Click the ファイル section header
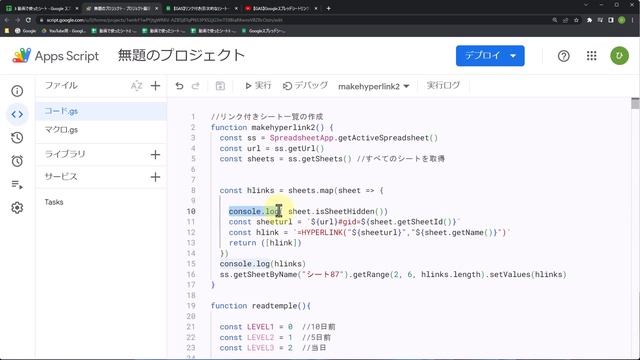Screen dimensions: 640x360 [61, 85]
